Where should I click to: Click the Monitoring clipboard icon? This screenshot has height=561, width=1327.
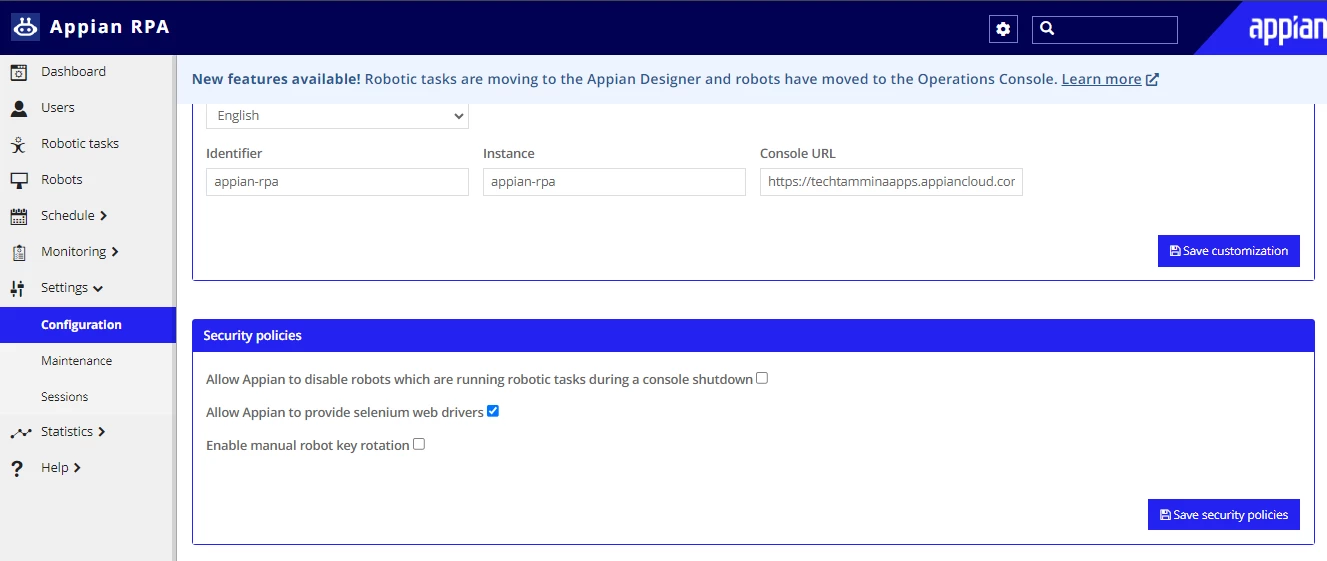(18, 252)
